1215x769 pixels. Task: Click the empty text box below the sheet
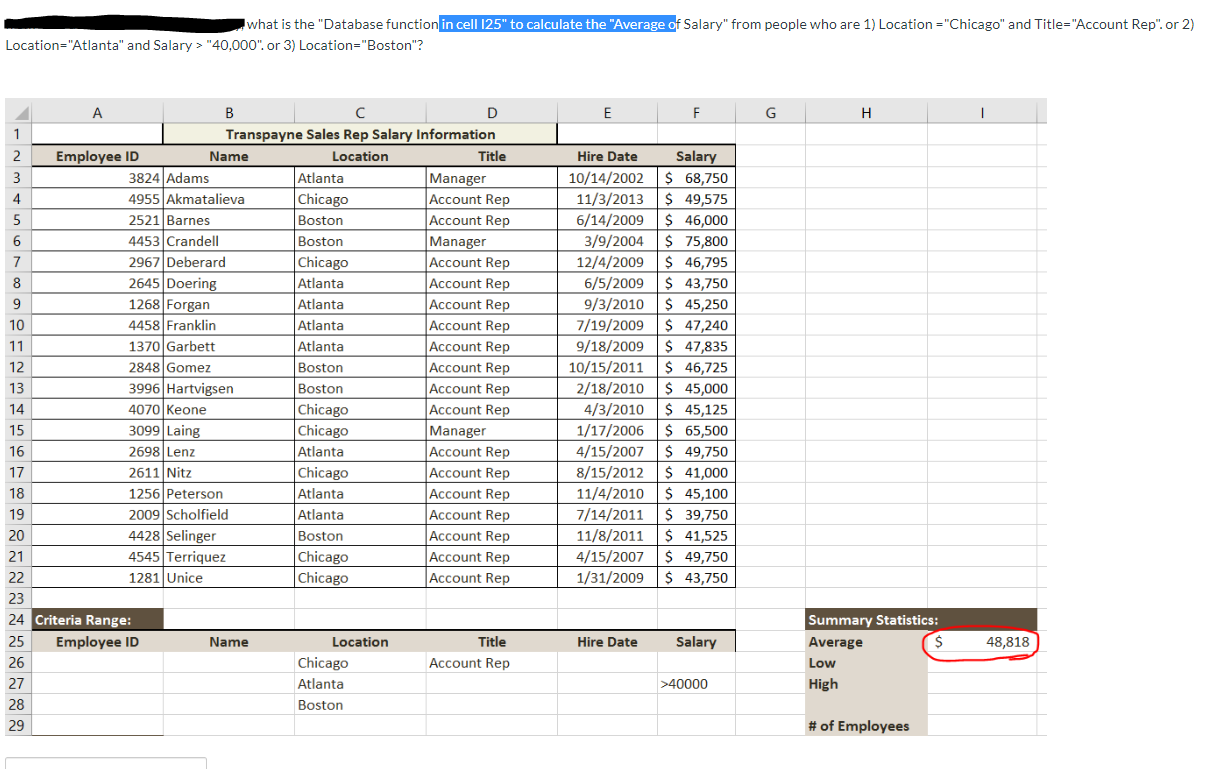[105, 763]
